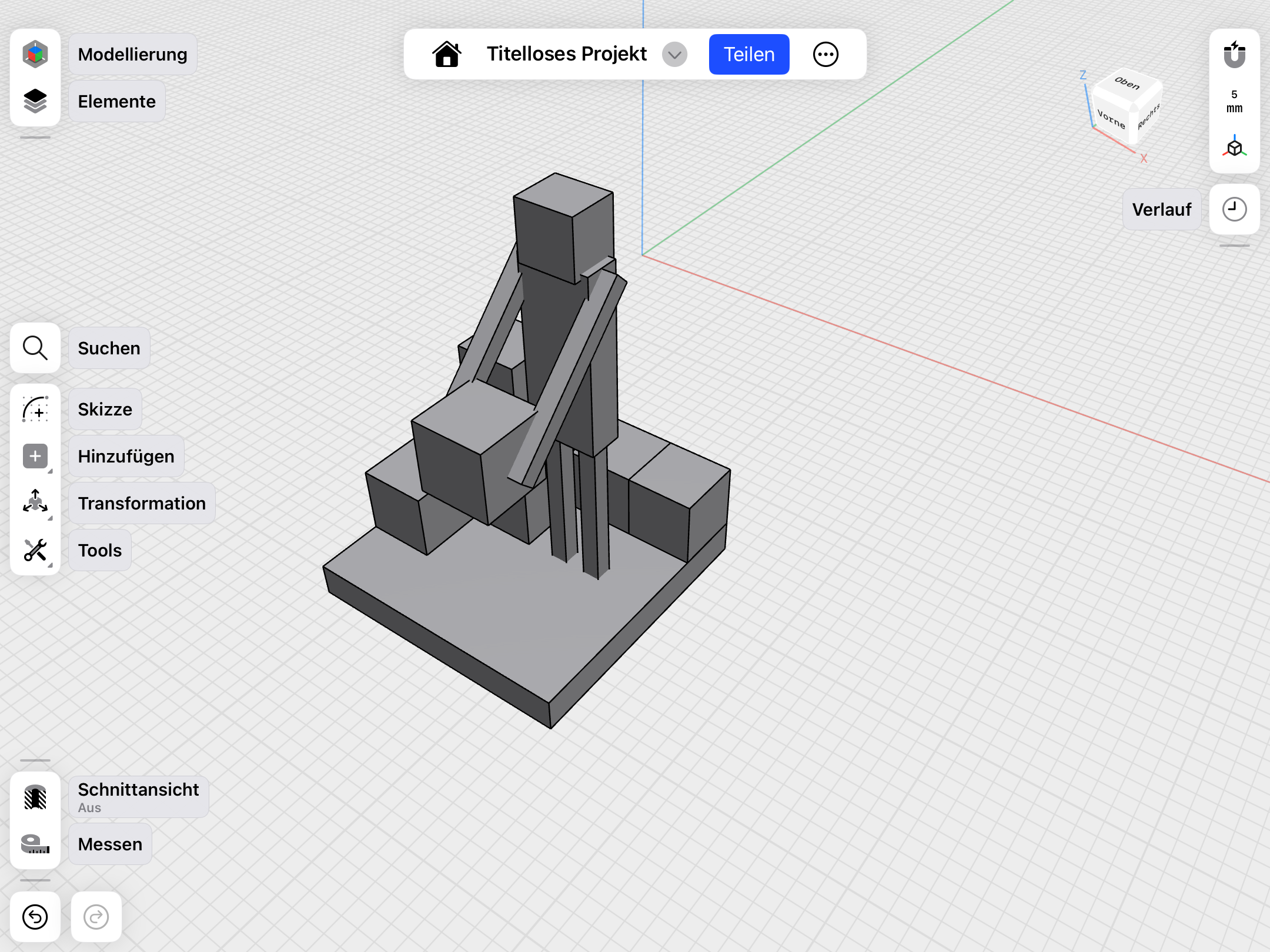Toggle the snapping magnet icon
The width and height of the screenshot is (1270, 952).
point(1234,55)
